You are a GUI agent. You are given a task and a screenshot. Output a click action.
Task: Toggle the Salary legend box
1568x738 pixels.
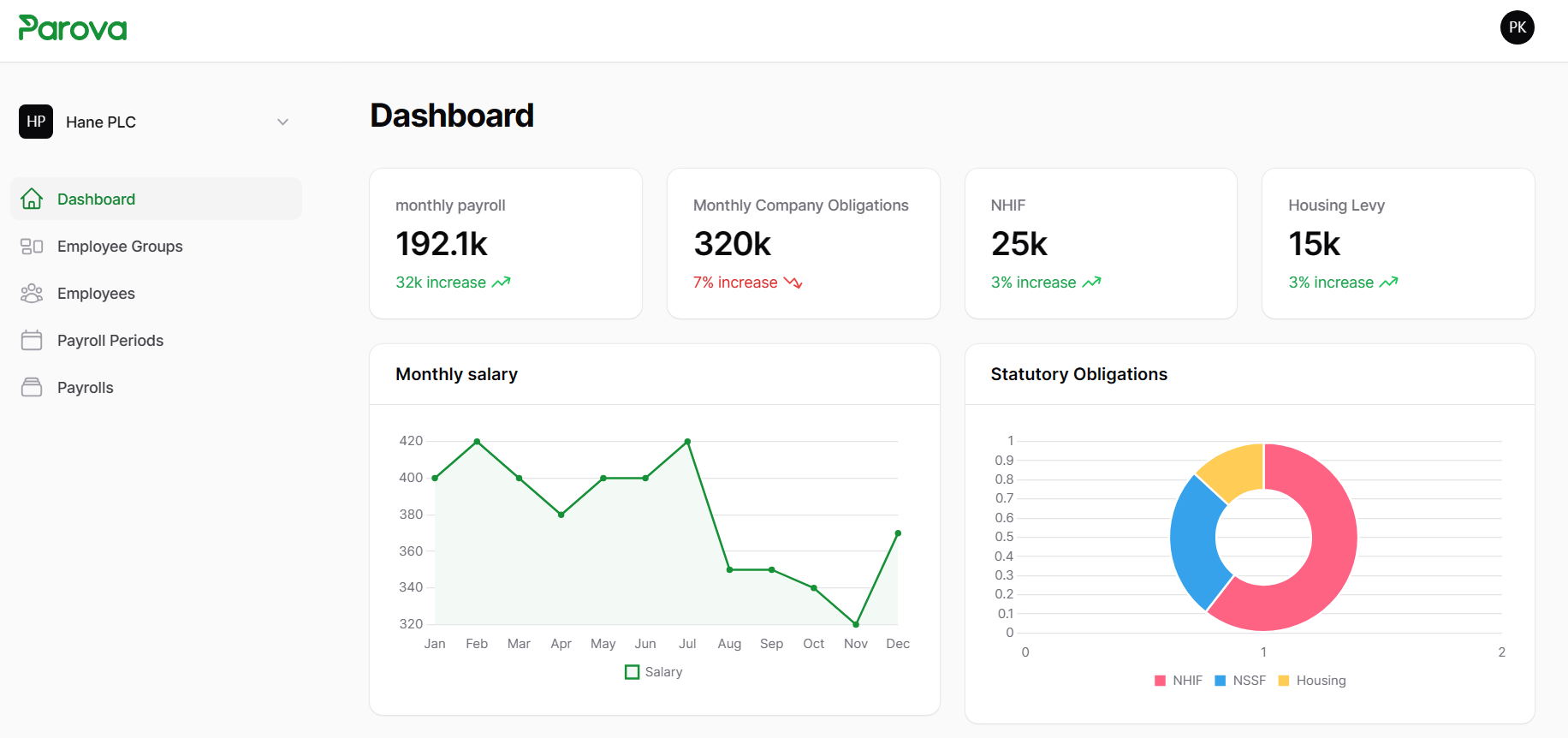[x=633, y=672]
